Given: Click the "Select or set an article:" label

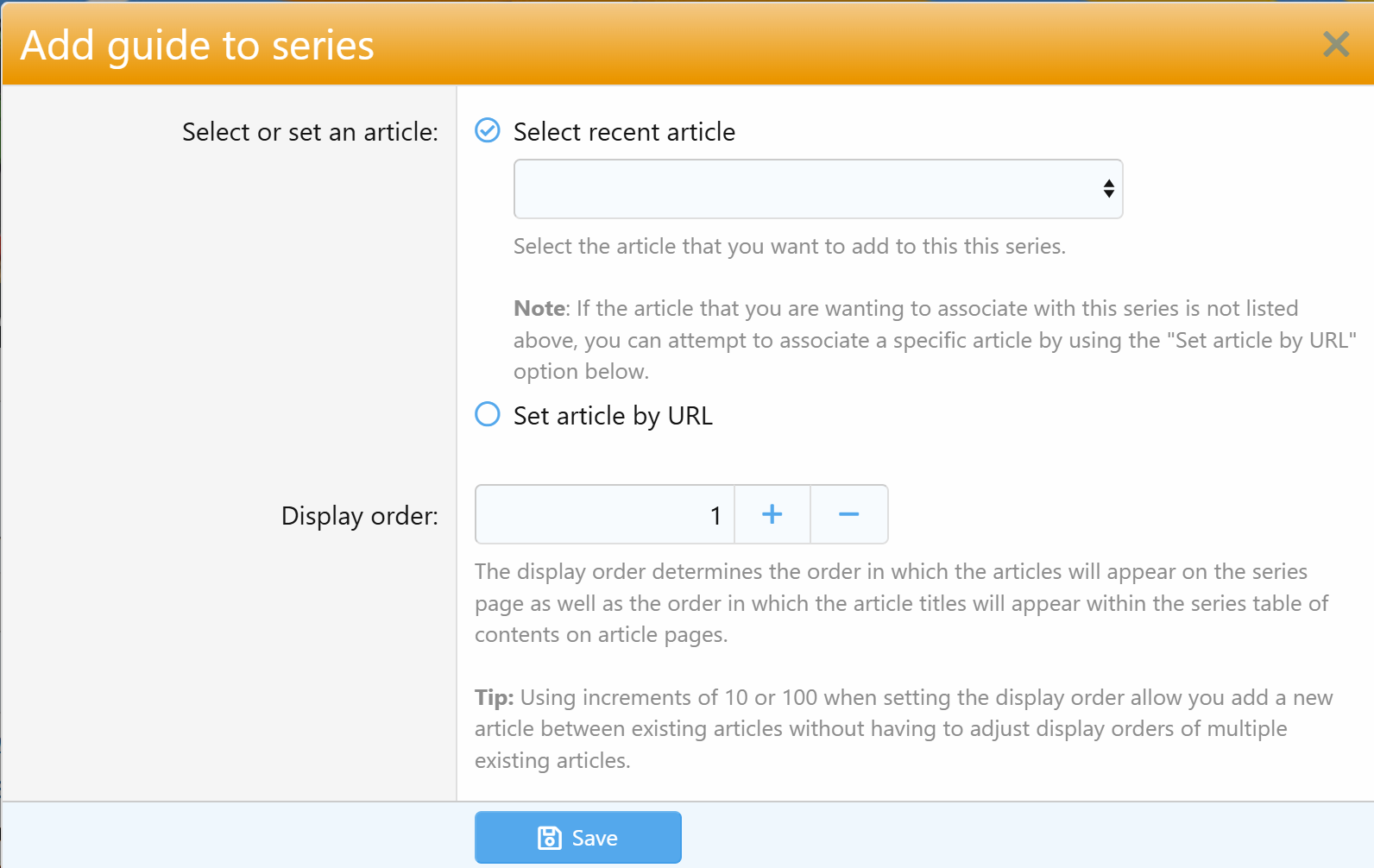Looking at the screenshot, I should coord(310,132).
